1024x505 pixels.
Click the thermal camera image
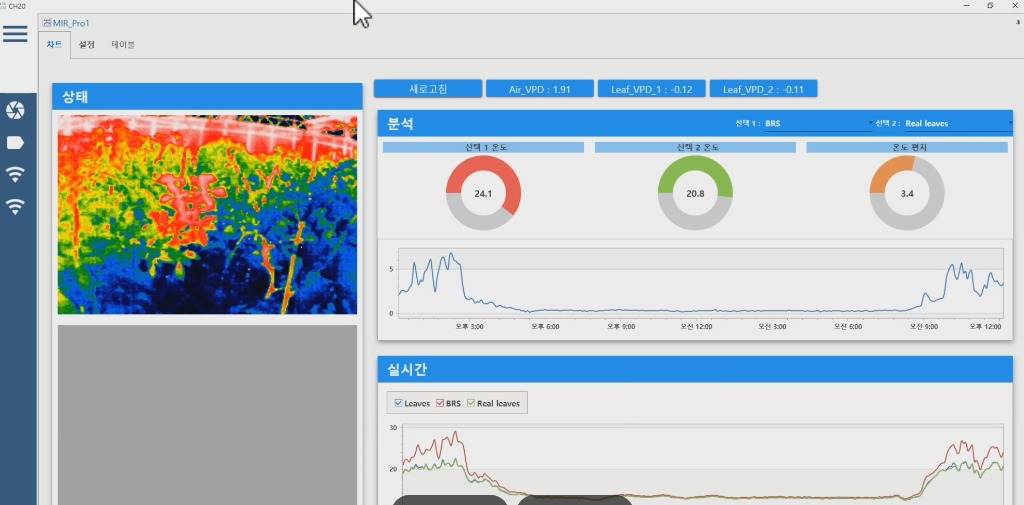[x=208, y=215]
